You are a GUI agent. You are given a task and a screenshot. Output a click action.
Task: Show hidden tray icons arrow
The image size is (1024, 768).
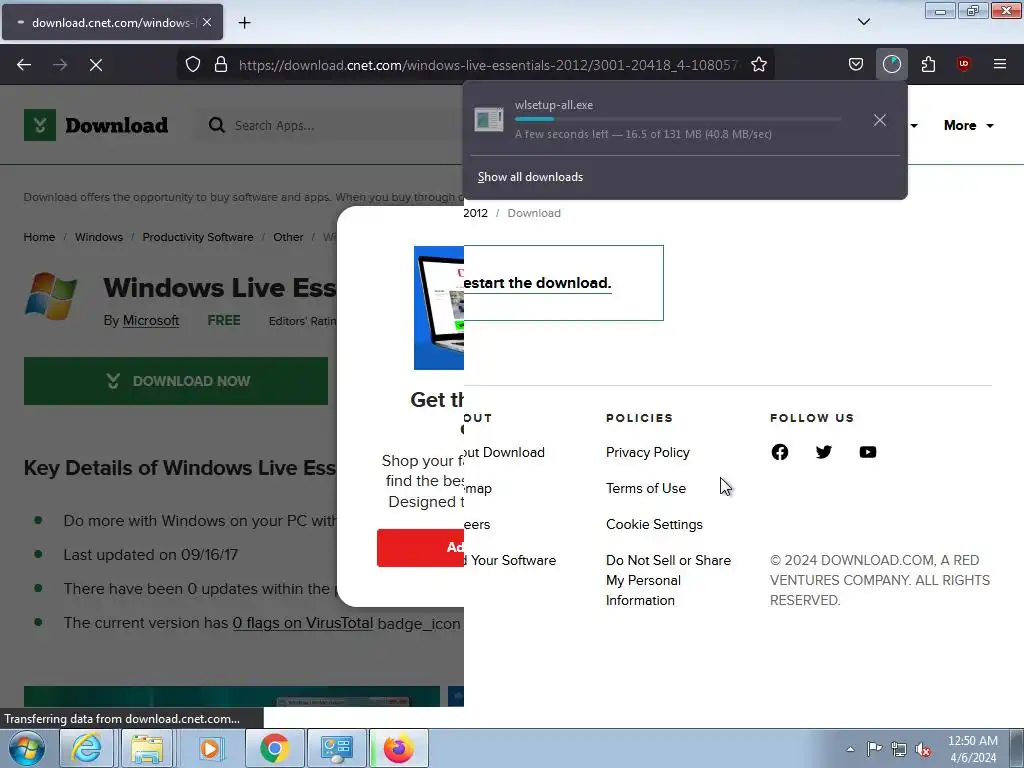(850, 749)
